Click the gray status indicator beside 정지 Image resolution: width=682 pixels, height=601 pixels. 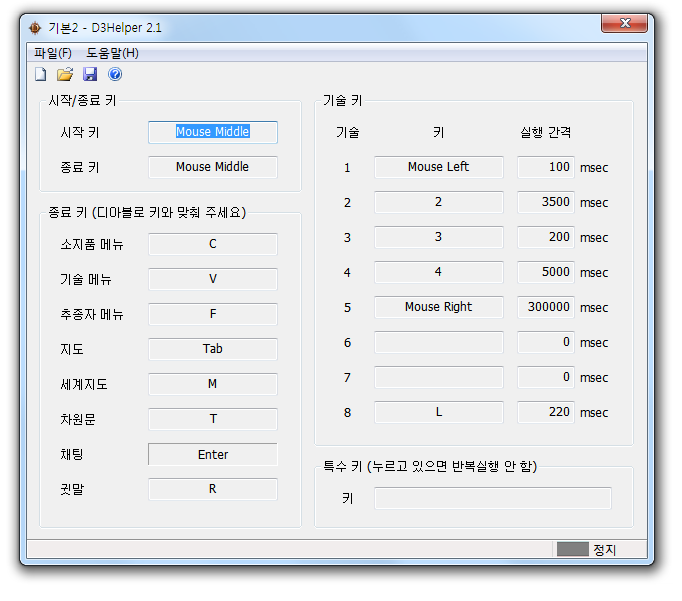coord(572,549)
